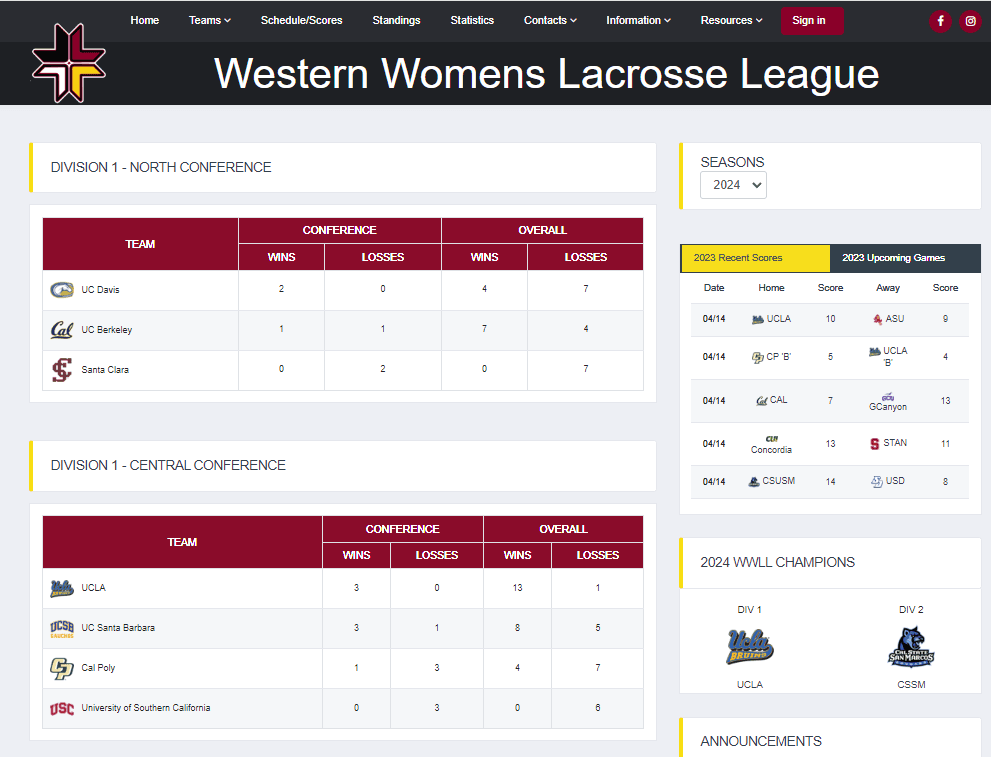Click the ASU logo in recent scores
Viewport: 991px width, 757px height.
878,319
